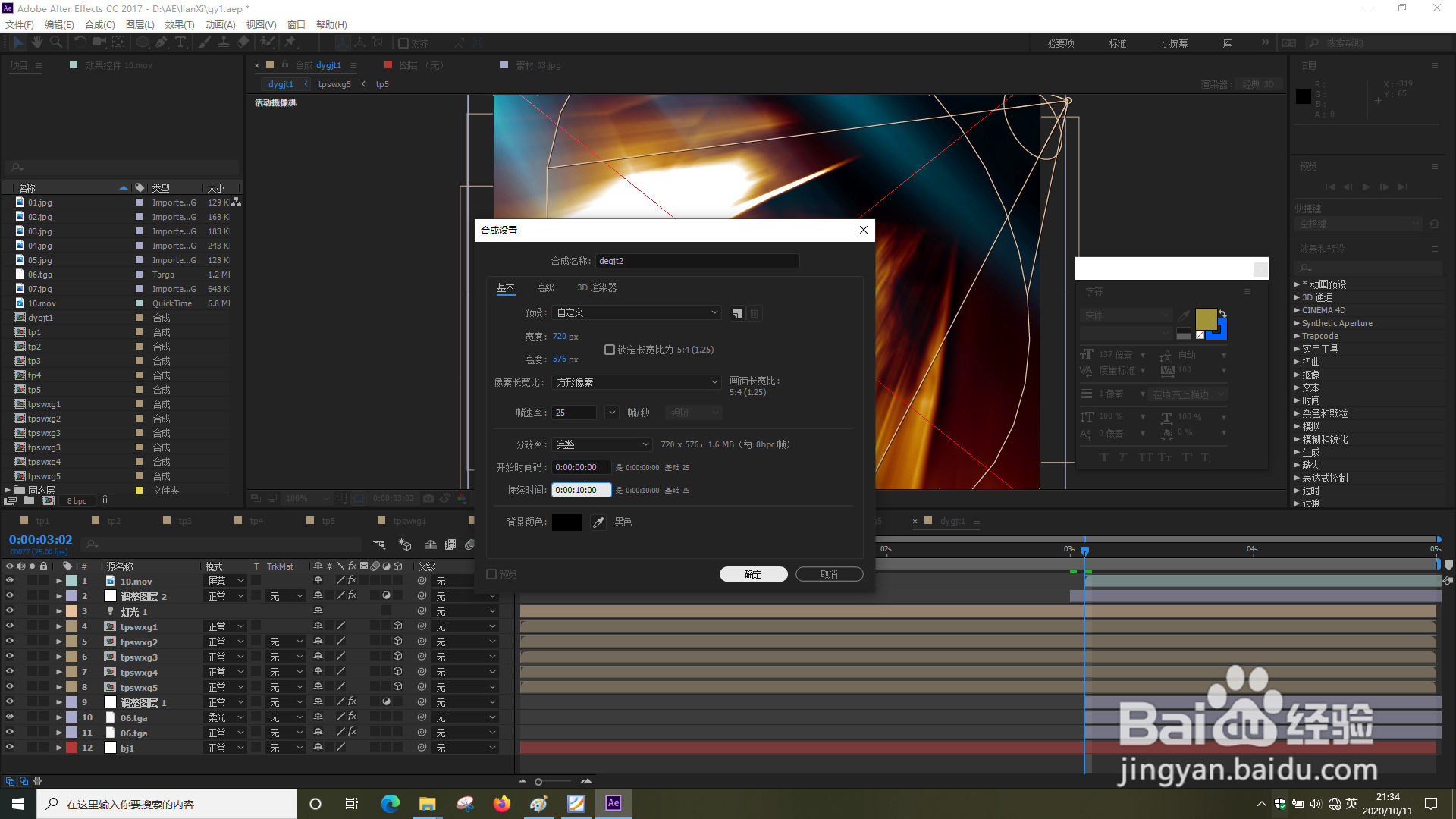The width and height of the screenshot is (1456, 819).
Task: Toggle the snapping checkbox in toolbar
Action: coord(403,43)
